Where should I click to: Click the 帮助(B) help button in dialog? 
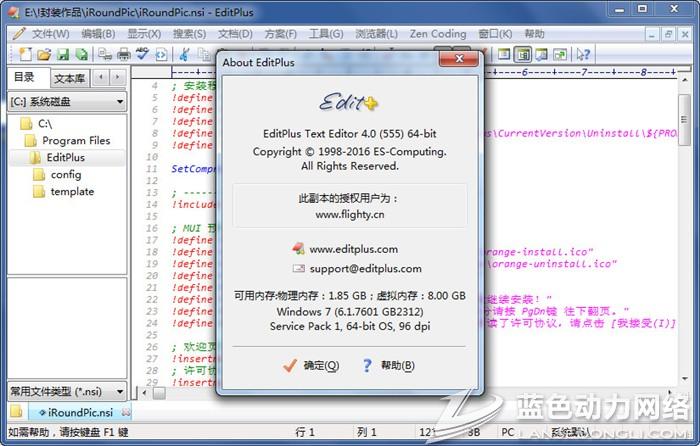click(388, 366)
